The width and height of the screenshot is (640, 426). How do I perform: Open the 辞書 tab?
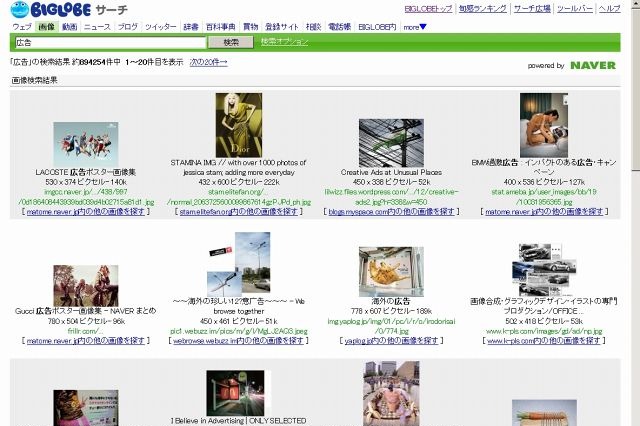pos(191,27)
